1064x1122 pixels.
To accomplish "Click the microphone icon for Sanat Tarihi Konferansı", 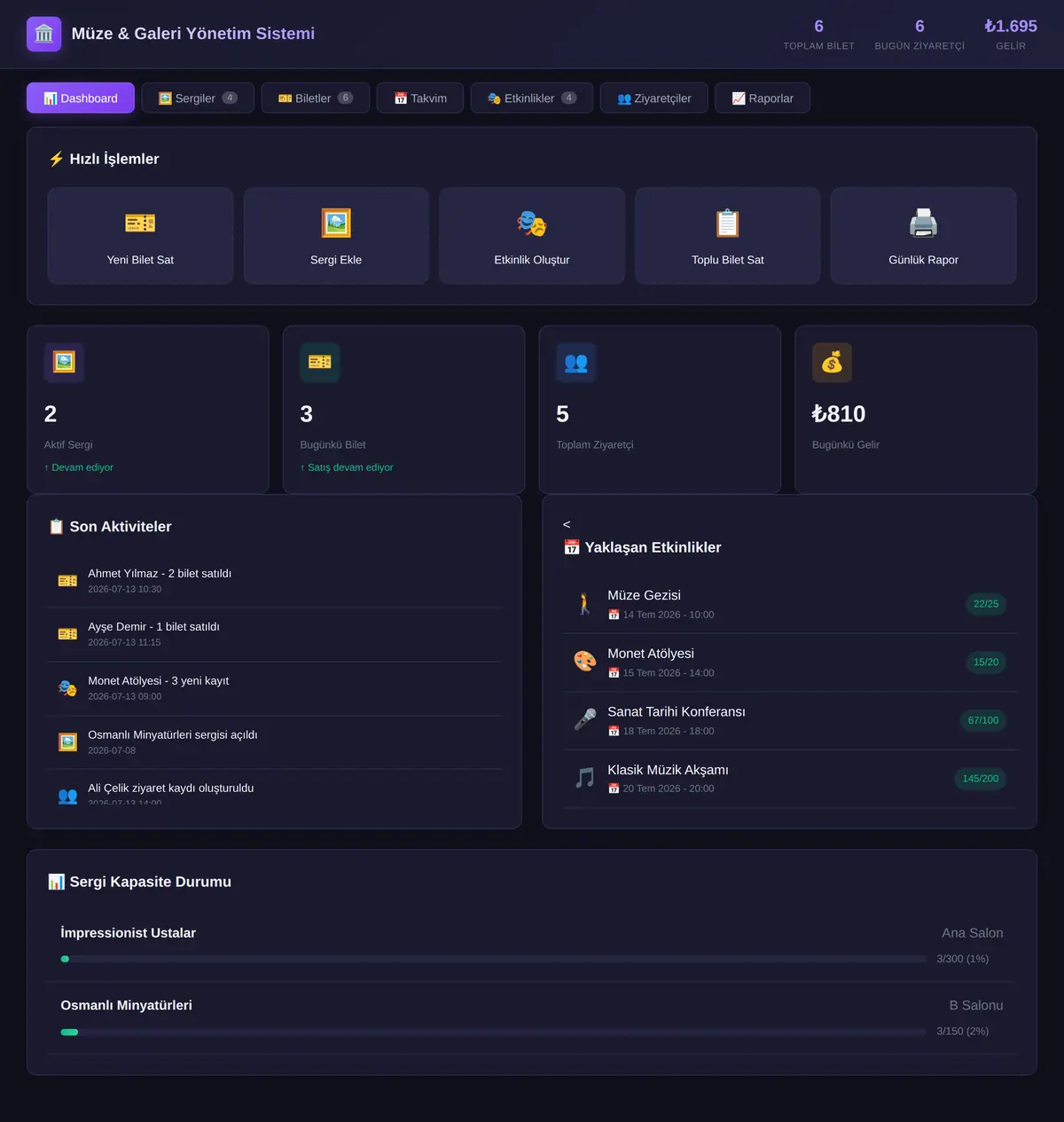I will (x=585, y=719).
